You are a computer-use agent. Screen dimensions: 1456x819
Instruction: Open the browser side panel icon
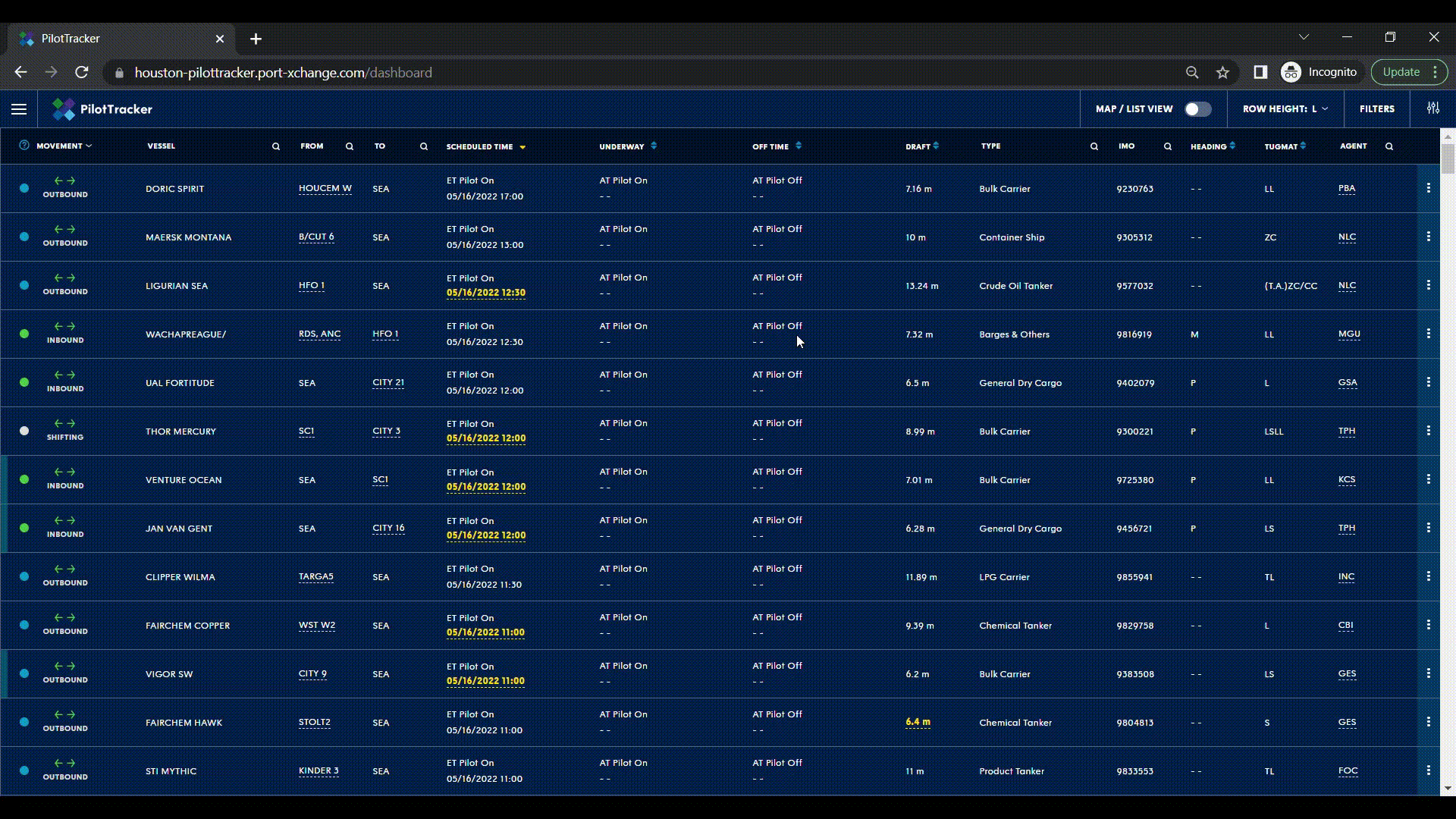tap(1260, 72)
